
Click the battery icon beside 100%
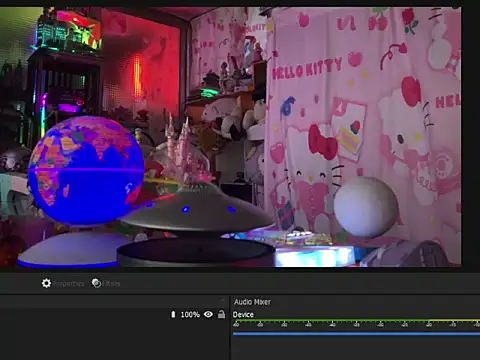click(173, 314)
